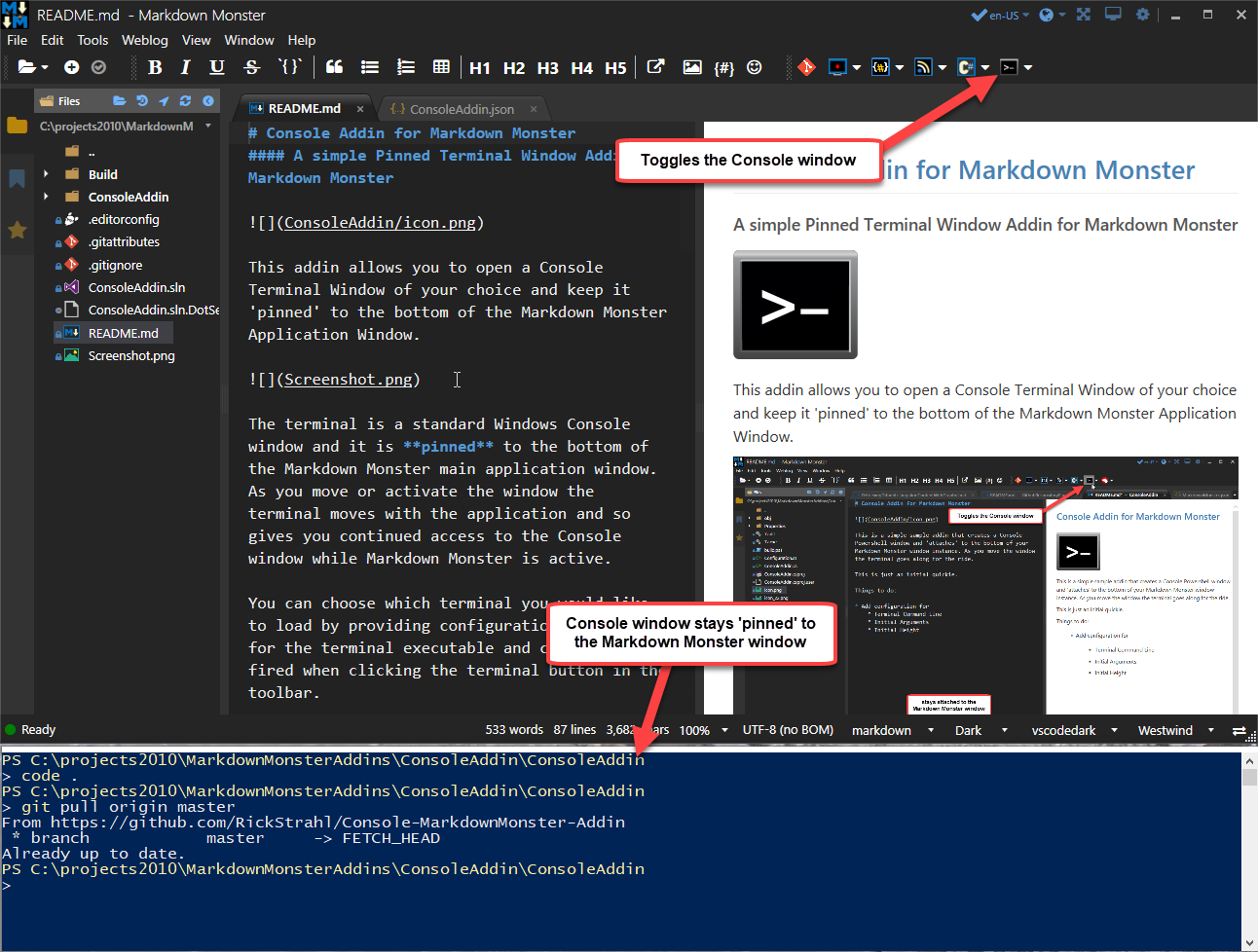This screenshot has width=1258, height=952.
Task: Insert a table
Action: point(441,67)
